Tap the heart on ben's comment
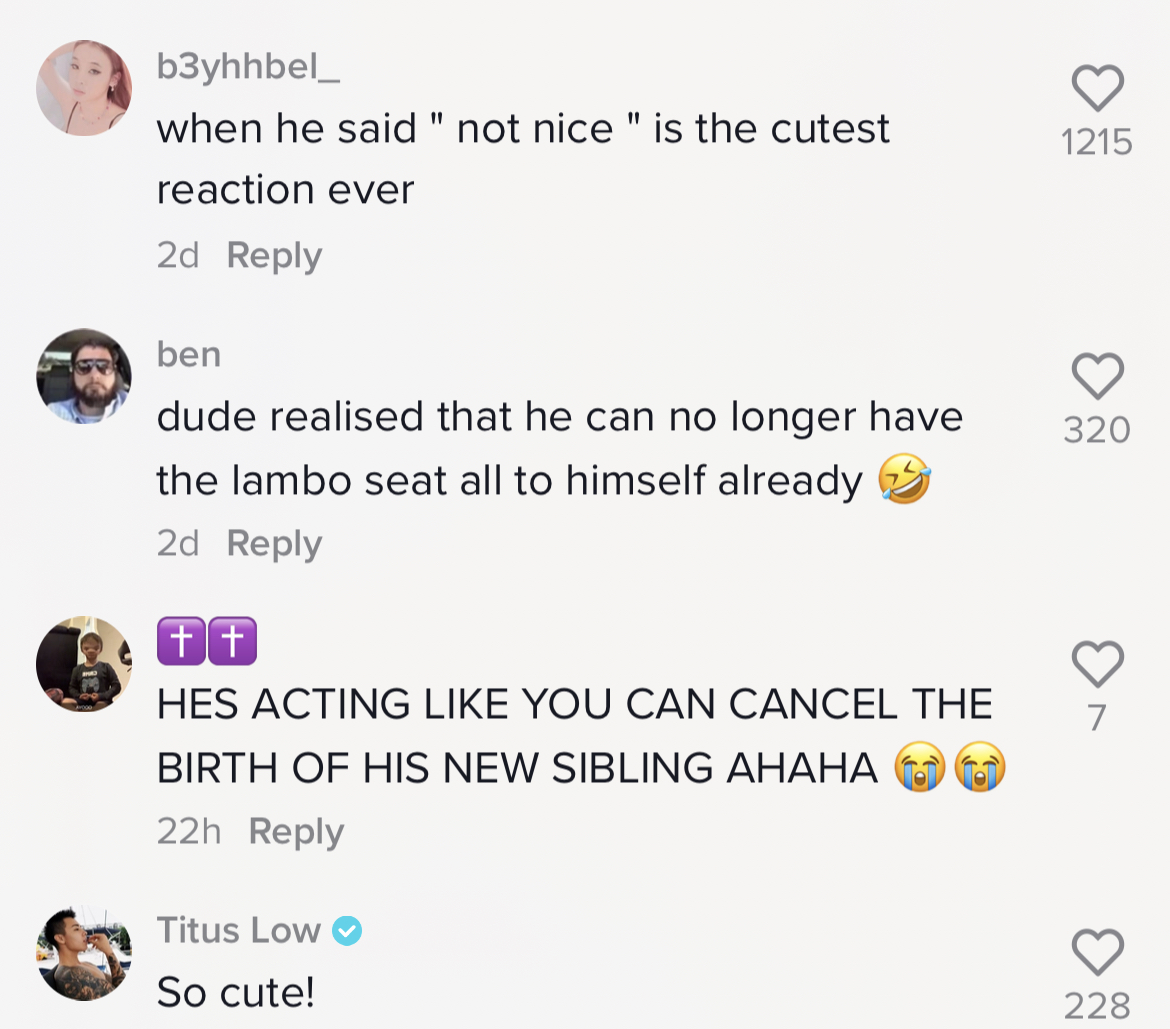1170x1029 pixels. (x=1097, y=376)
